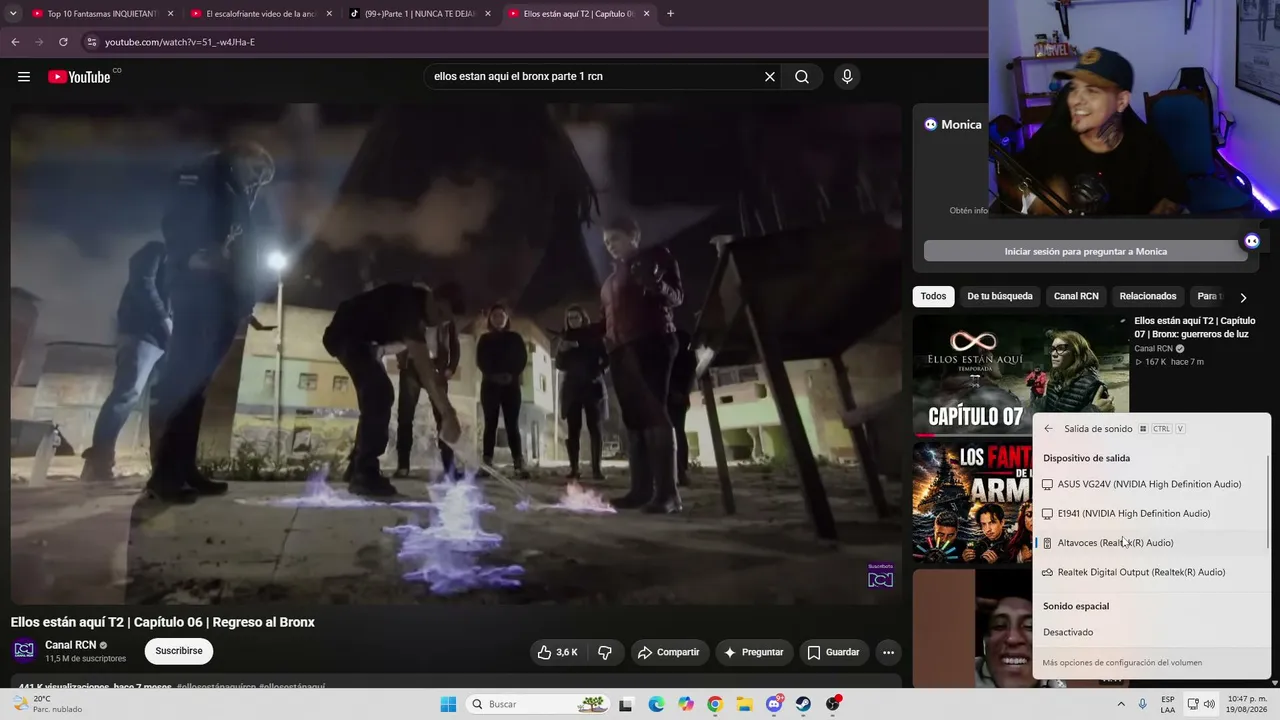Like the video with thumbs up
Screen dimensions: 1280x720
tap(557, 652)
